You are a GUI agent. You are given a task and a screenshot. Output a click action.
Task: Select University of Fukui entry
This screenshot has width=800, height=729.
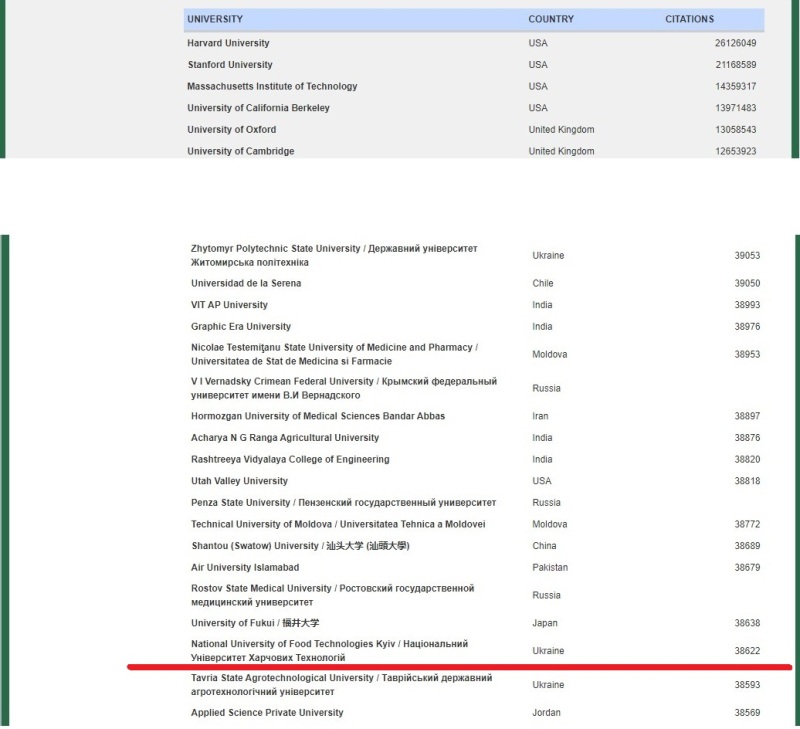pos(255,623)
